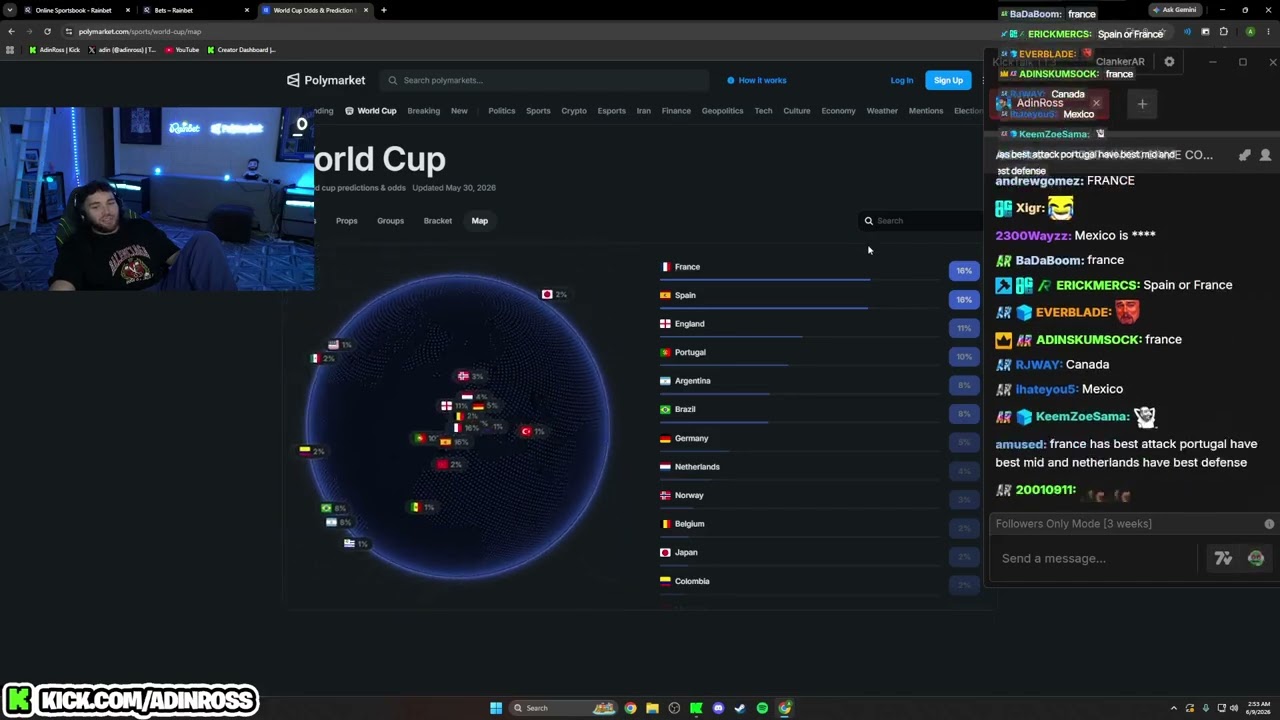Select the Map tab
Image resolution: width=1280 pixels, height=720 pixels.
coord(479,221)
